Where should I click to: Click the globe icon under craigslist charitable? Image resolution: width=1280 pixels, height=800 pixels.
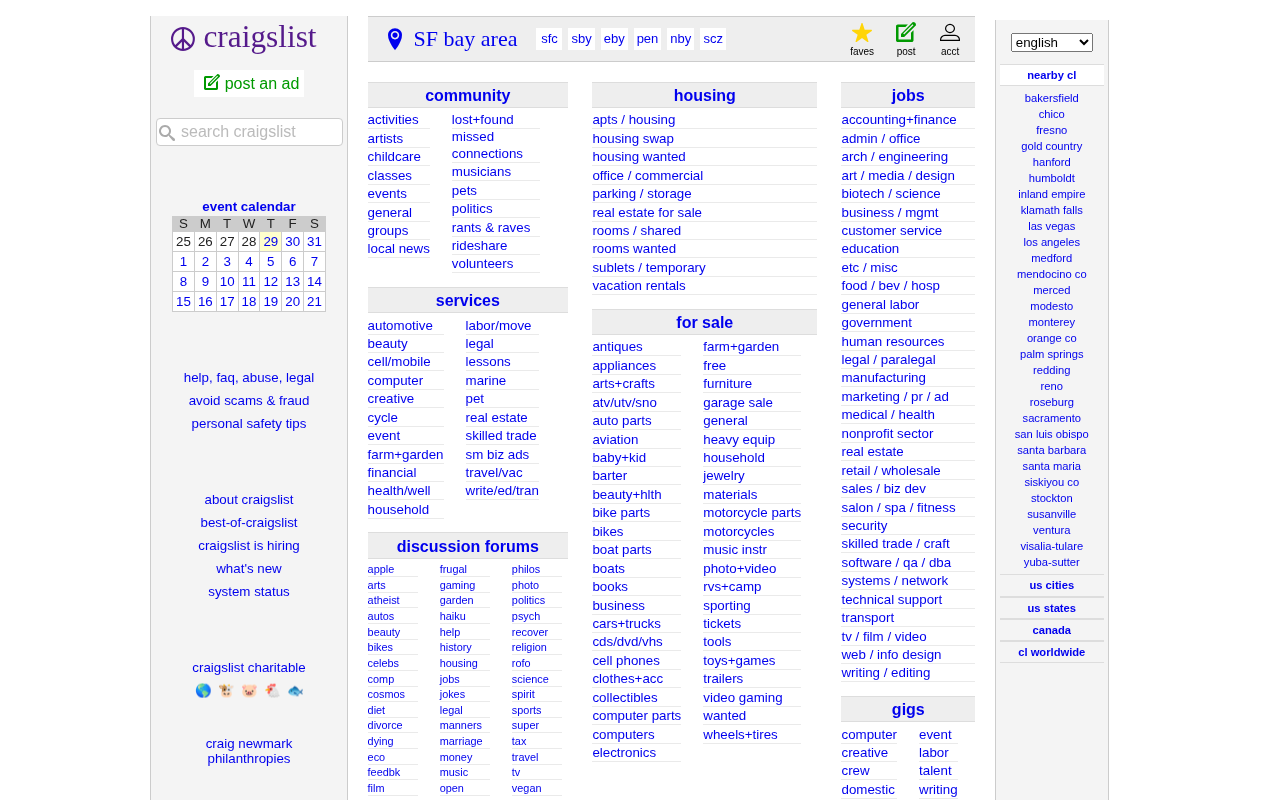(203, 690)
